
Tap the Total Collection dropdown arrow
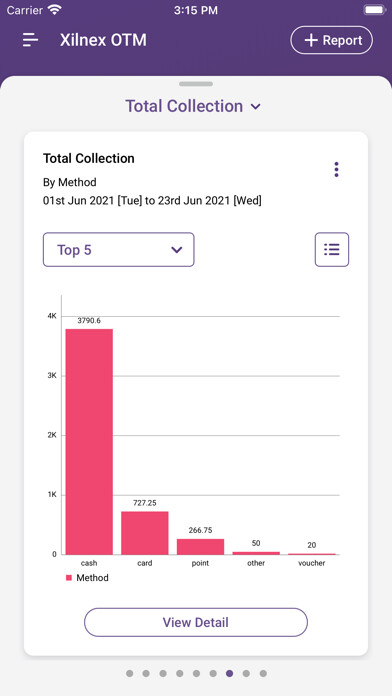click(256, 107)
